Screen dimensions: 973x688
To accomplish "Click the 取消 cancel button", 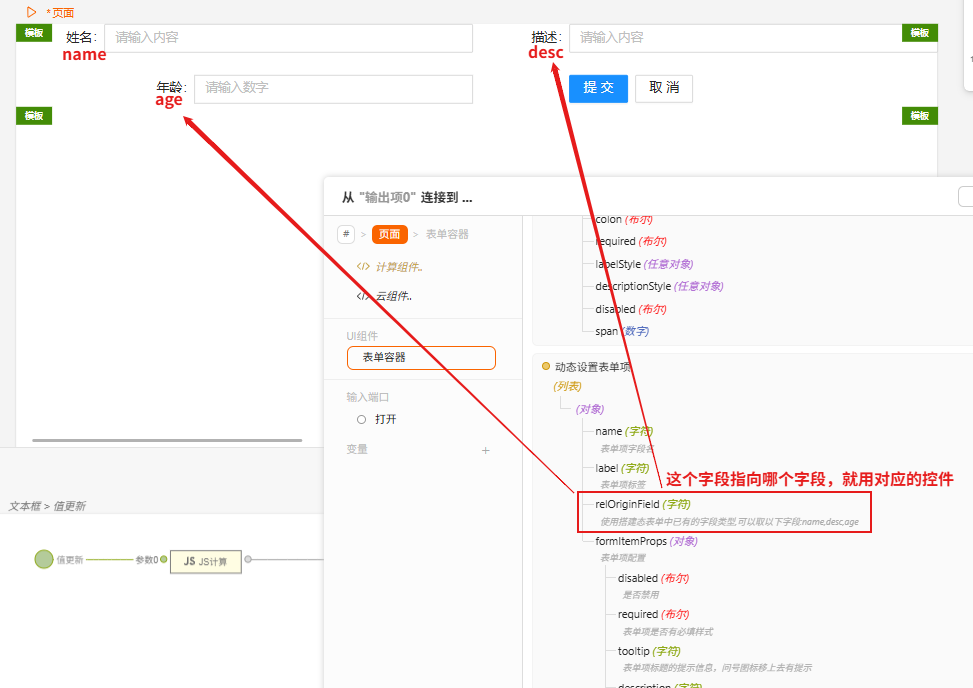I will click(x=664, y=88).
